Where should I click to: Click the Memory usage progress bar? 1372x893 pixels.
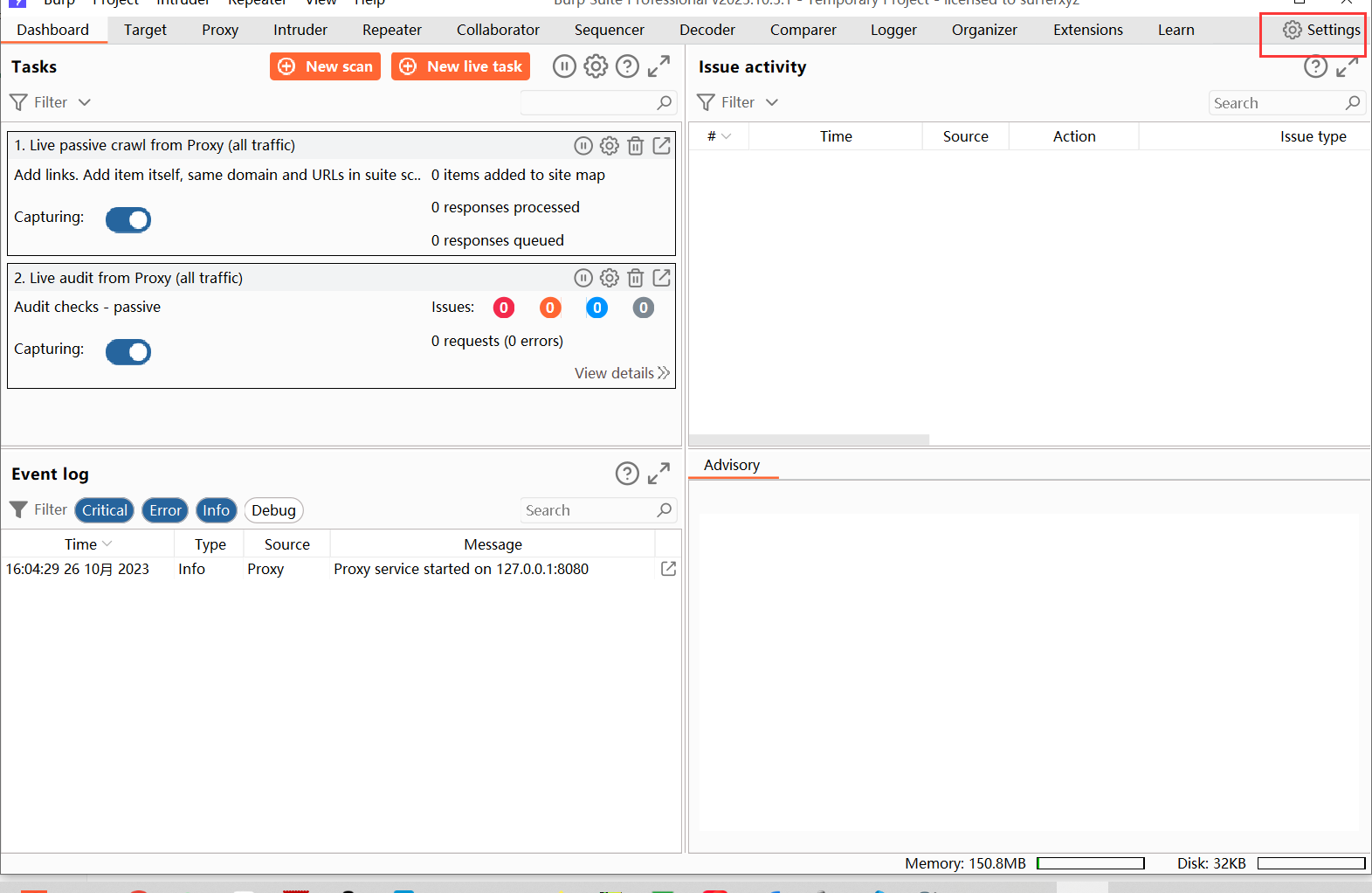click(x=1091, y=863)
